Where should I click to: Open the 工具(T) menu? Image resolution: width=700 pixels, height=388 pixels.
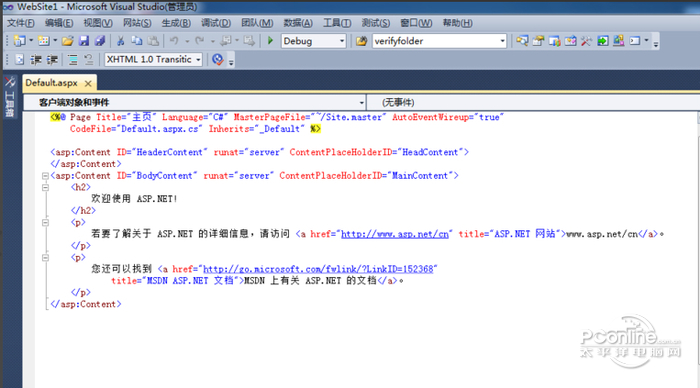[x=337, y=23]
